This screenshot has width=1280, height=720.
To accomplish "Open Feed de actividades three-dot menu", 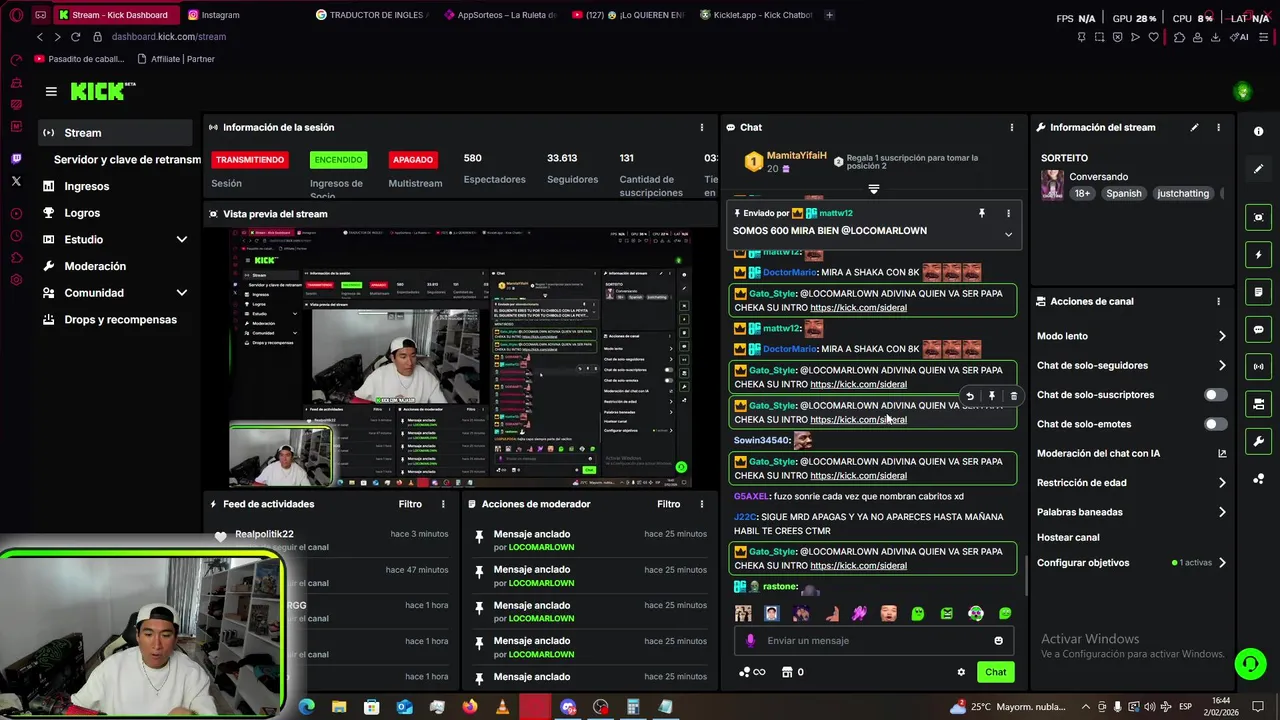I will 443,504.
